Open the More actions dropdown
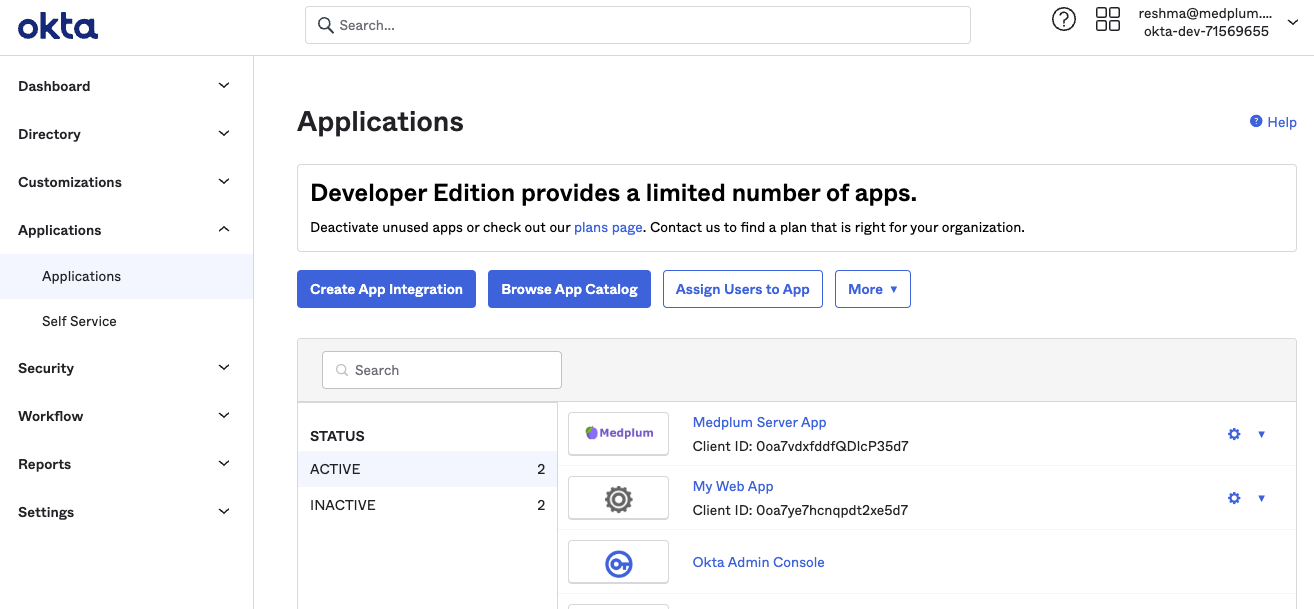1314x609 pixels. tap(872, 289)
